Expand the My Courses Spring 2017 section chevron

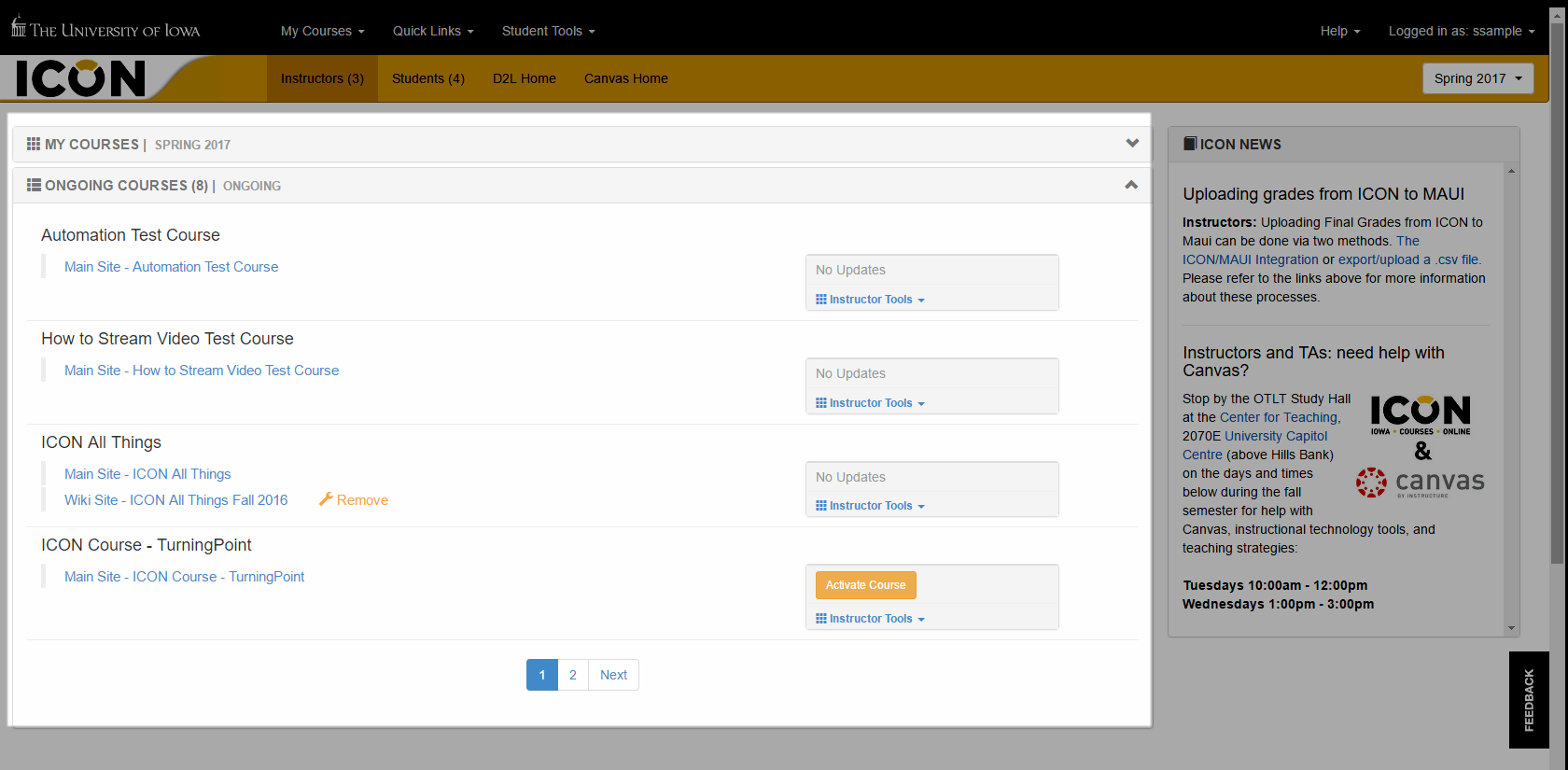click(1132, 144)
